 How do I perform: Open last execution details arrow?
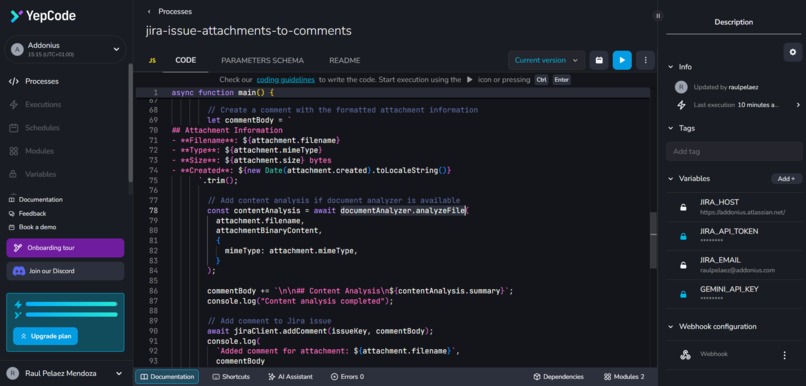point(798,105)
